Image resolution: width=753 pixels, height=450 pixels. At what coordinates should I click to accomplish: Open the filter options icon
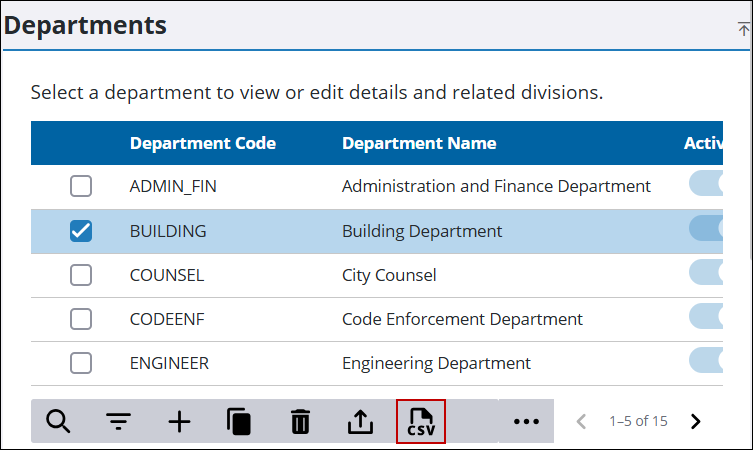(118, 422)
